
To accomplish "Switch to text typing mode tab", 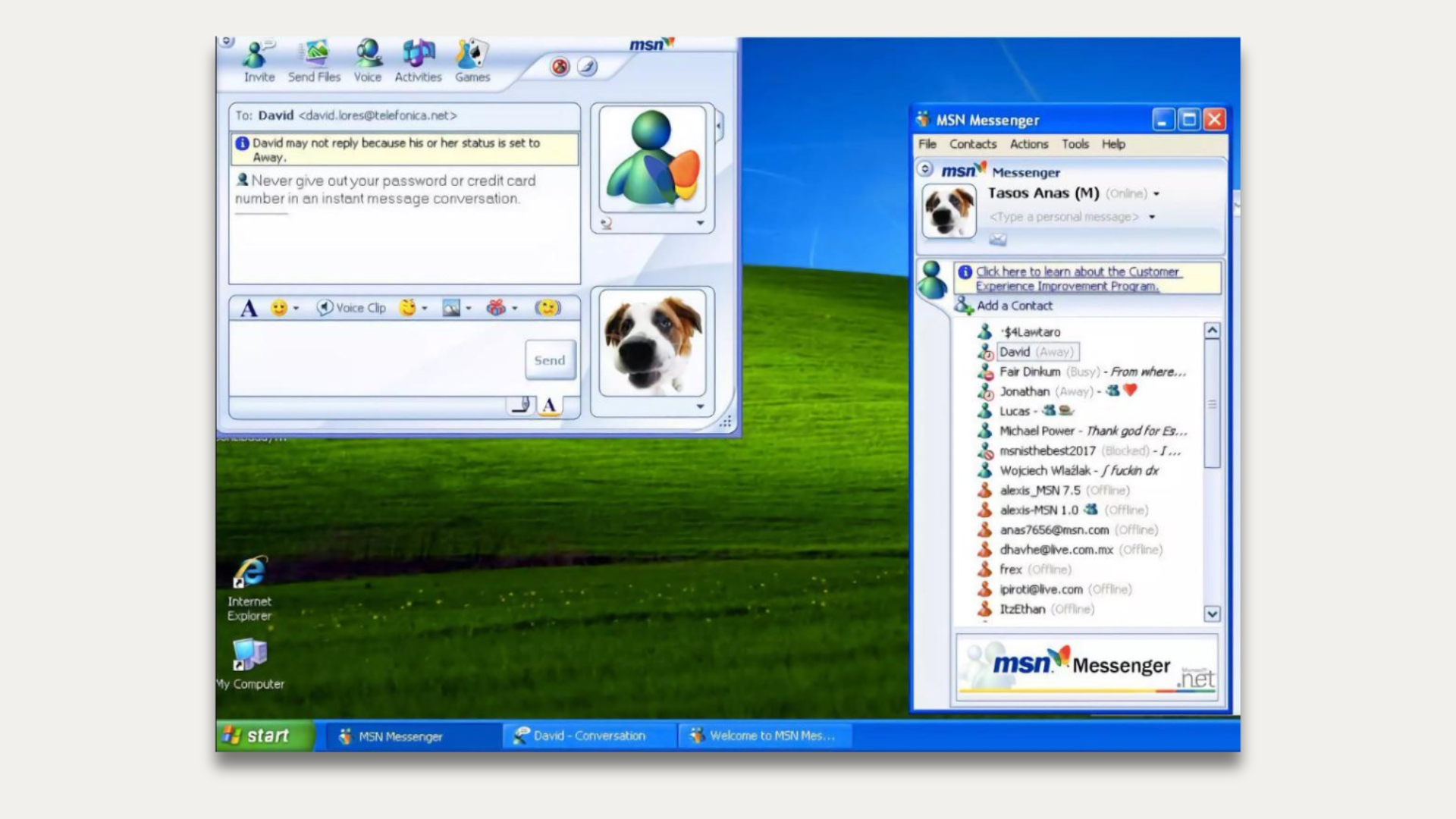I will click(550, 406).
